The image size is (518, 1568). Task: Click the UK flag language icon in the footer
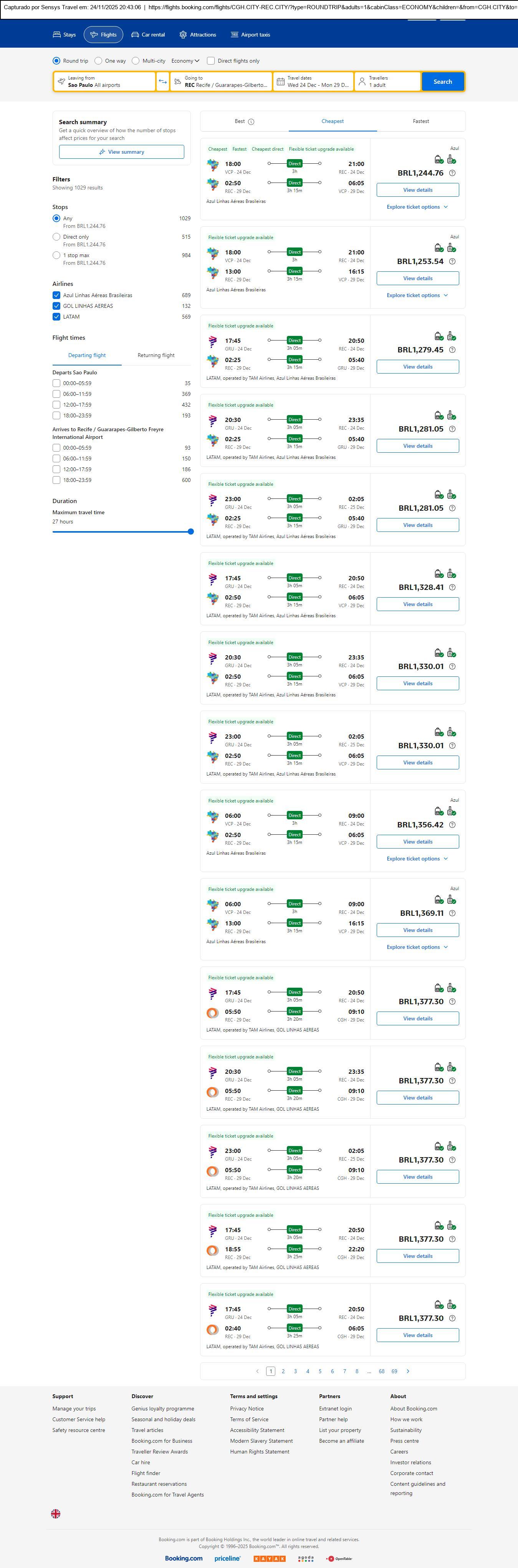pyautogui.click(x=55, y=1513)
